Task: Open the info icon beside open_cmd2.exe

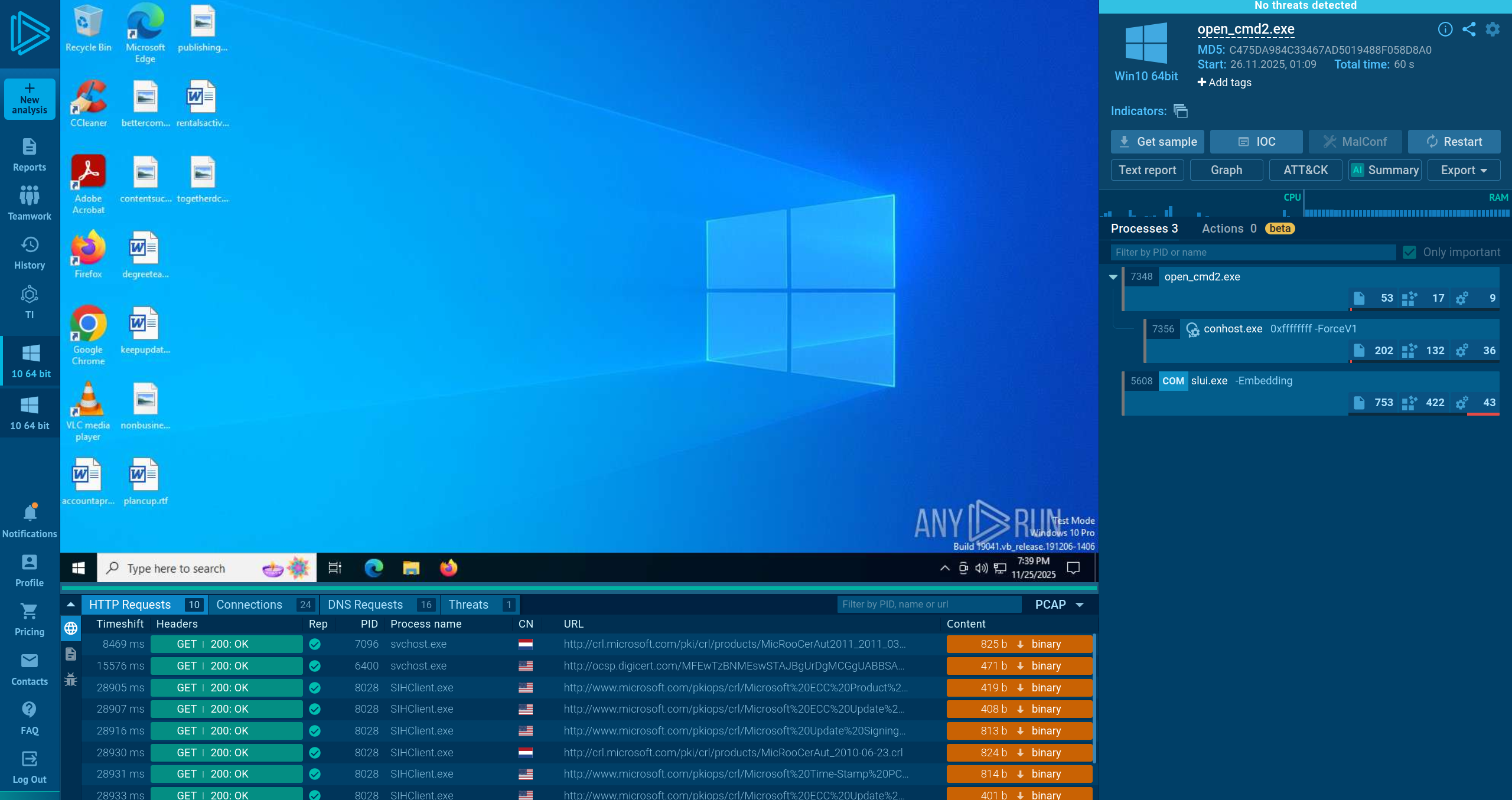Action: pyautogui.click(x=1445, y=29)
